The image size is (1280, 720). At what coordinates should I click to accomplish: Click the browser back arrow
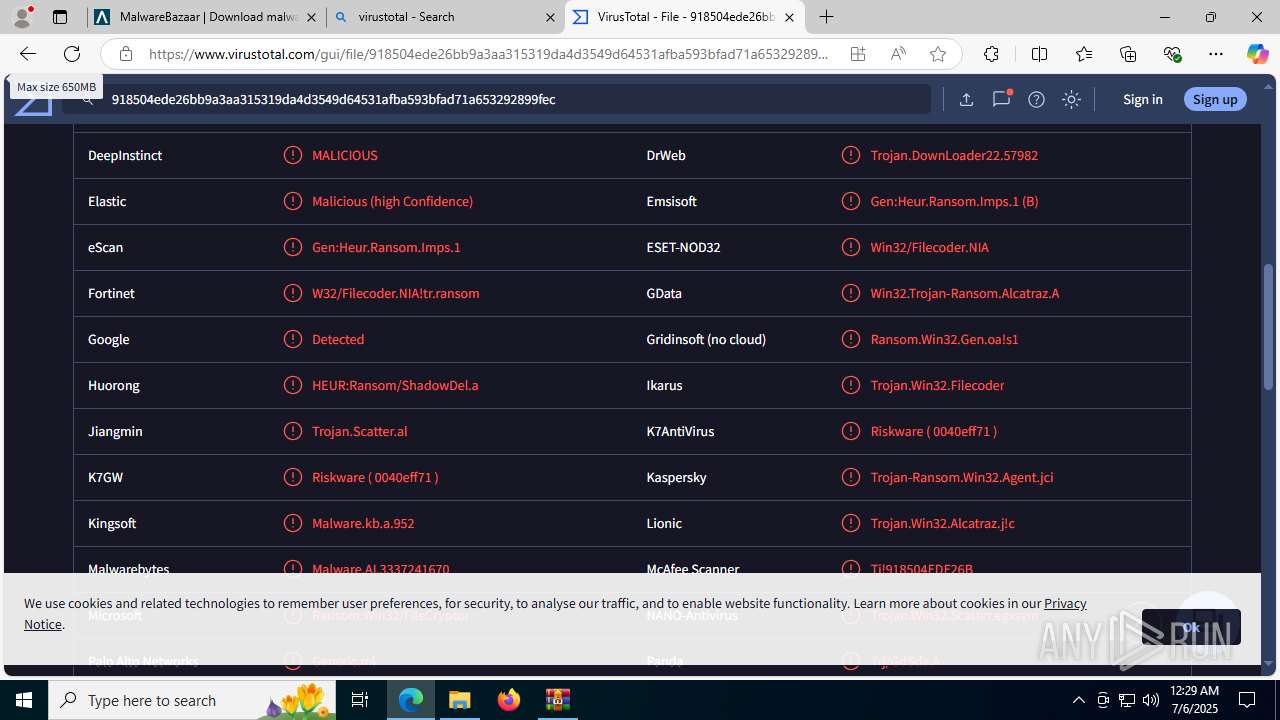pyautogui.click(x=28, y=54)
